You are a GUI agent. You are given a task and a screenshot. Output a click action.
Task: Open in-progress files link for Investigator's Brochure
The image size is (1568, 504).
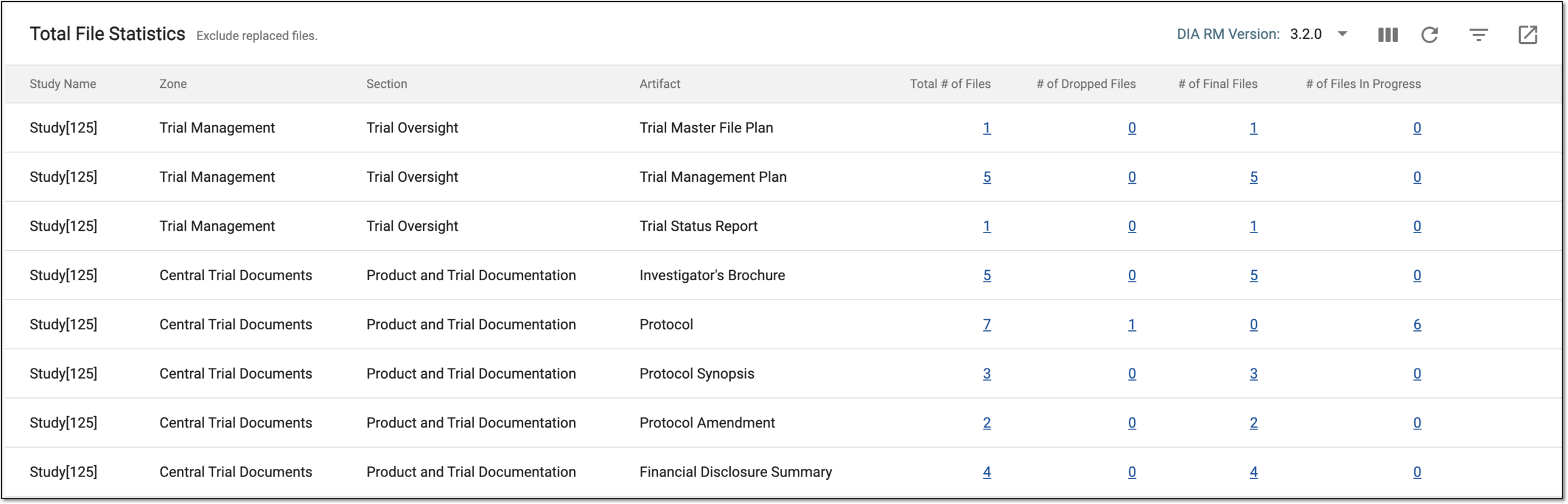pos(1417,276)
